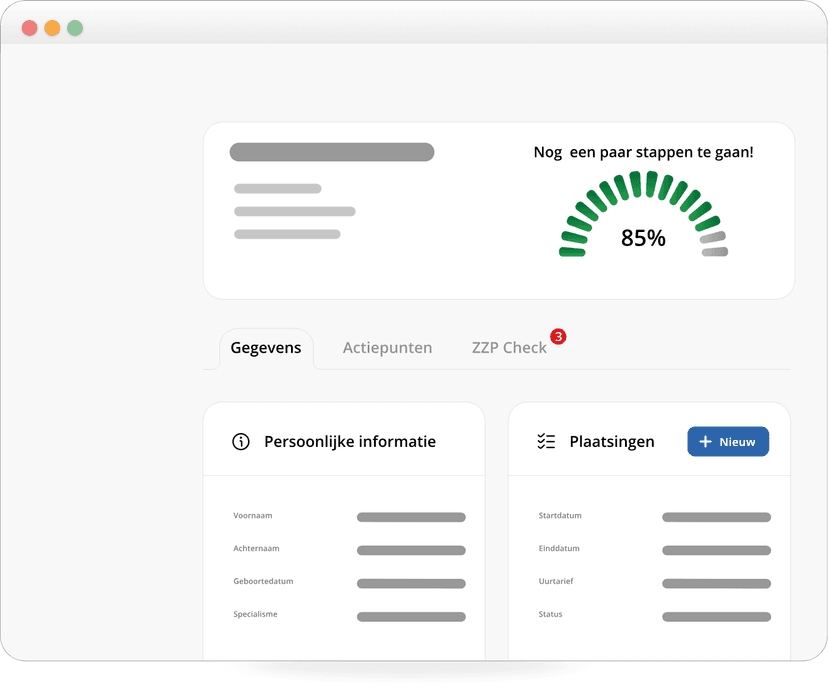828x689 pixels.
Task: Select the Status field under Plaatsingen
Action: (x=716, y=615)
